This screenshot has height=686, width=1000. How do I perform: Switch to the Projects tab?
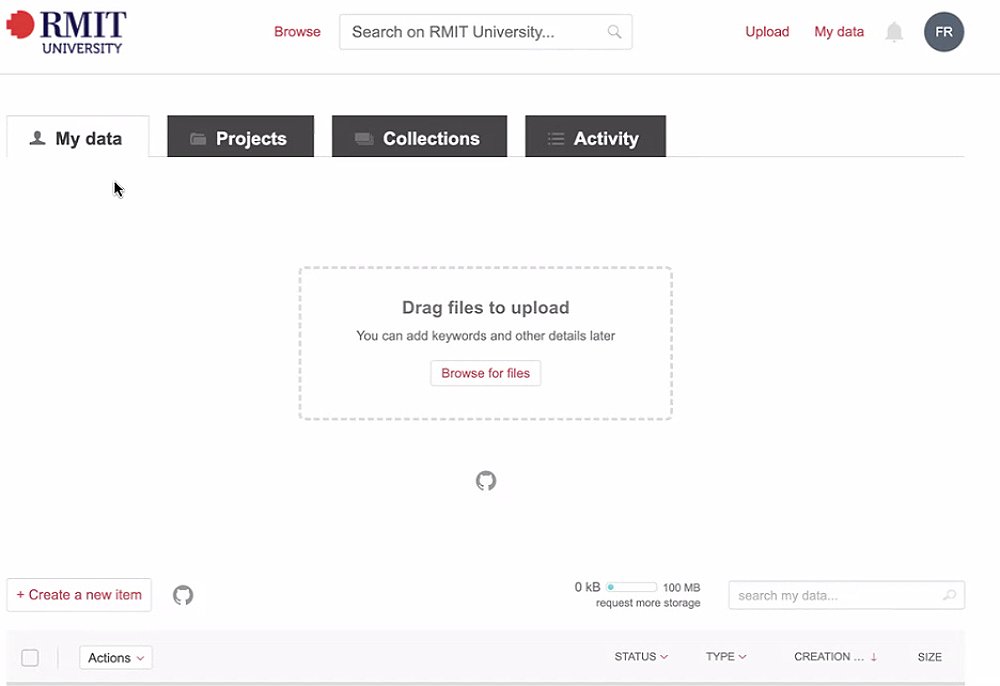240,138
